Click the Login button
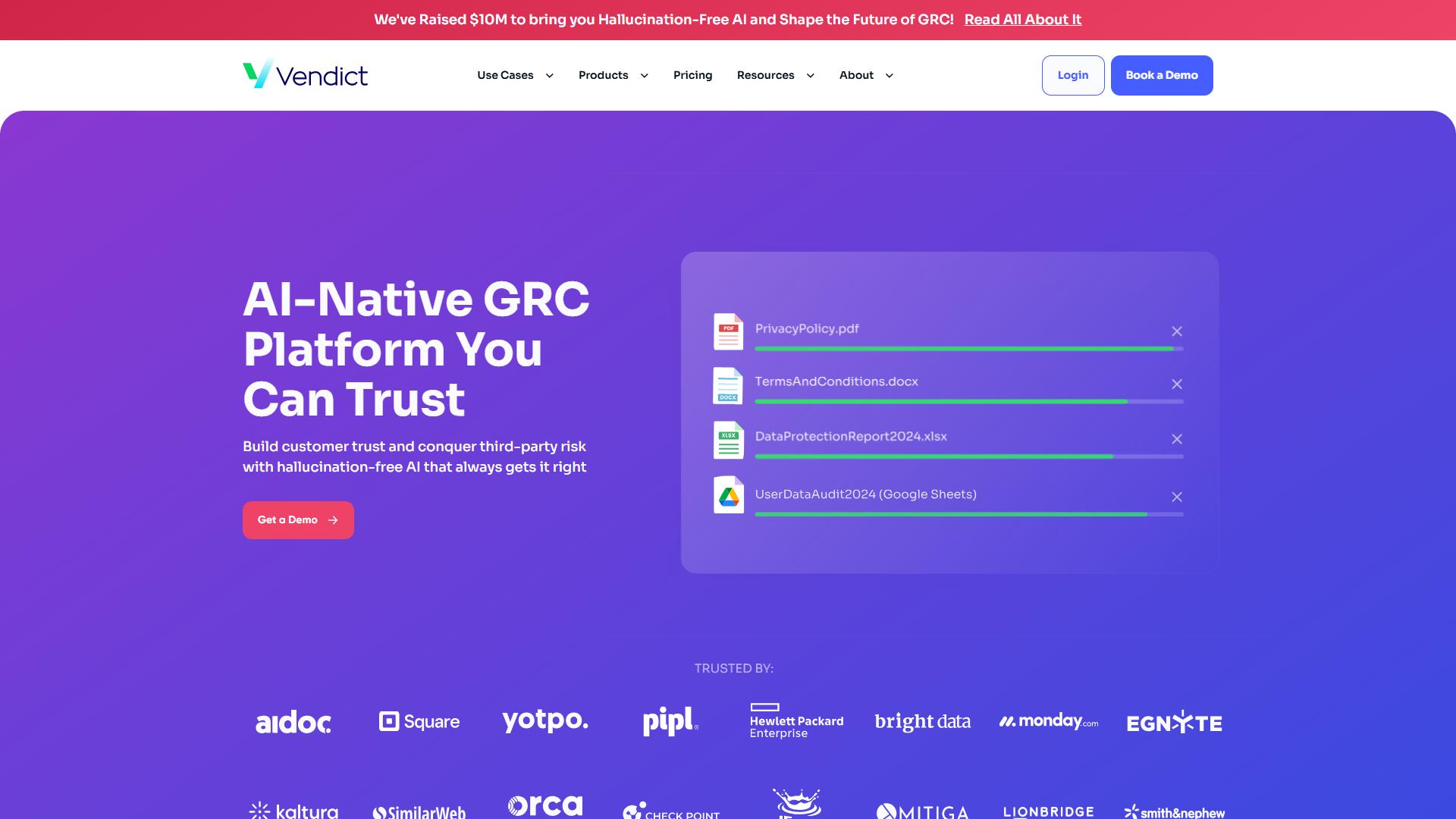Viewport: 1456px width, 819px height. click(x=1073, y=75)
